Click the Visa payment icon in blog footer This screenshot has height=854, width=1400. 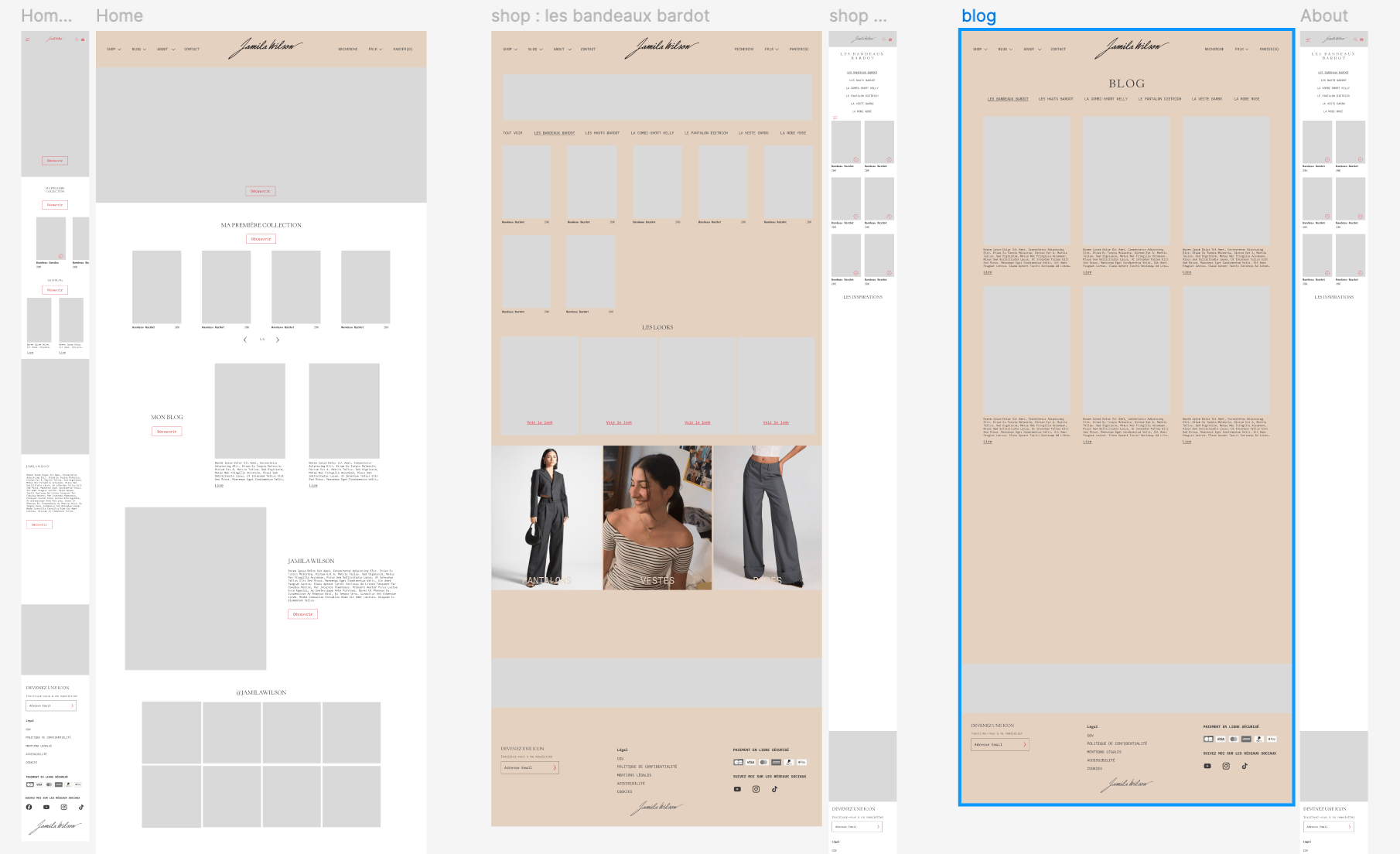[1221, 739]
